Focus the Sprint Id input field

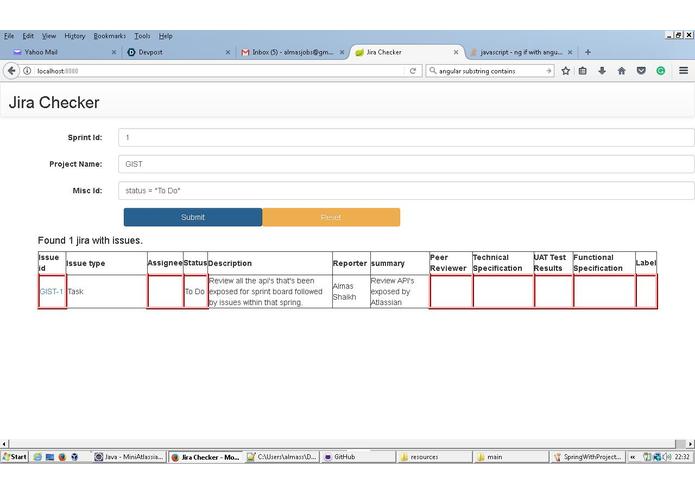[x=406, y=137]
